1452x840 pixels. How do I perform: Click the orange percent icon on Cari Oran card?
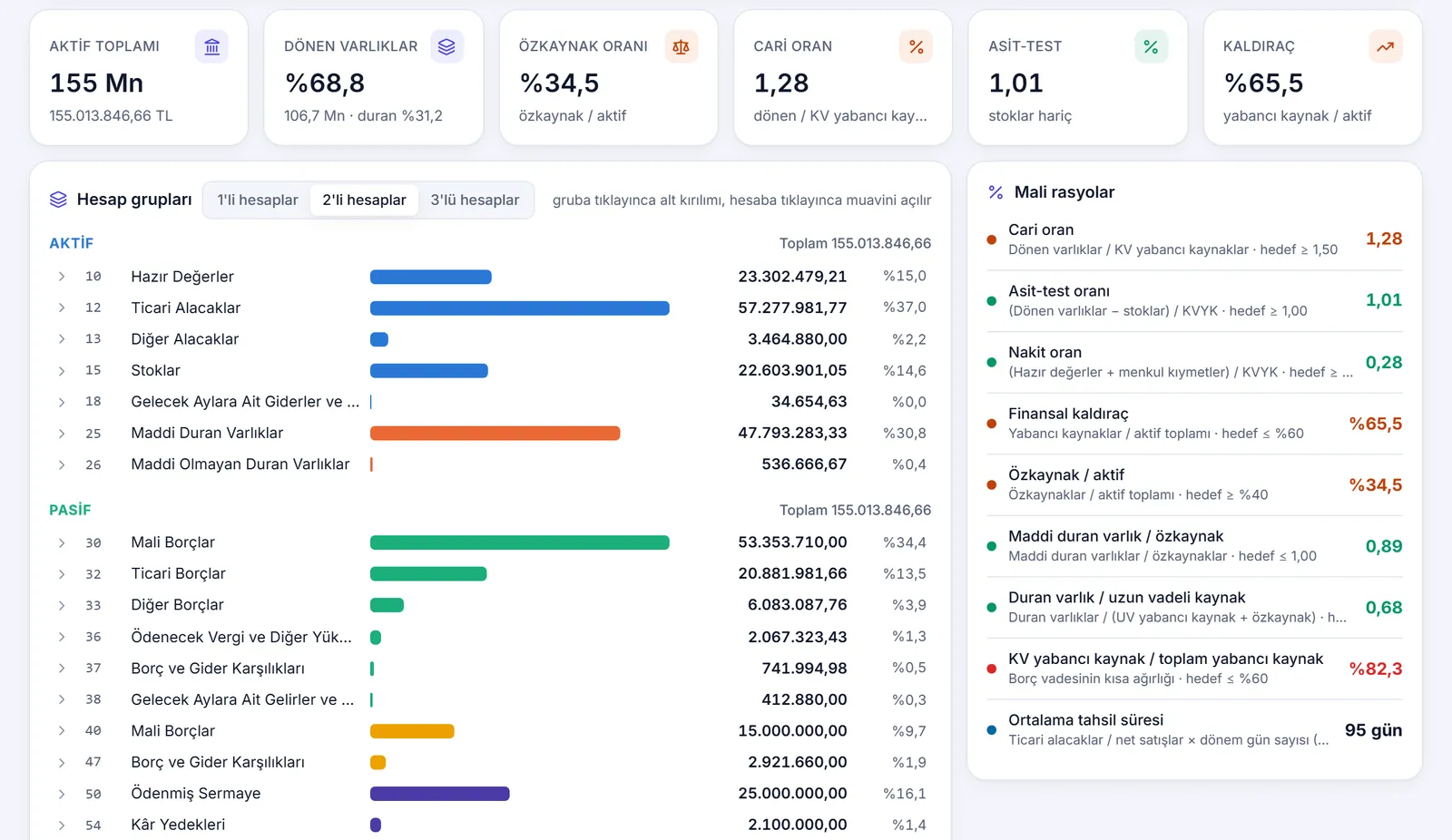(916, 46)
